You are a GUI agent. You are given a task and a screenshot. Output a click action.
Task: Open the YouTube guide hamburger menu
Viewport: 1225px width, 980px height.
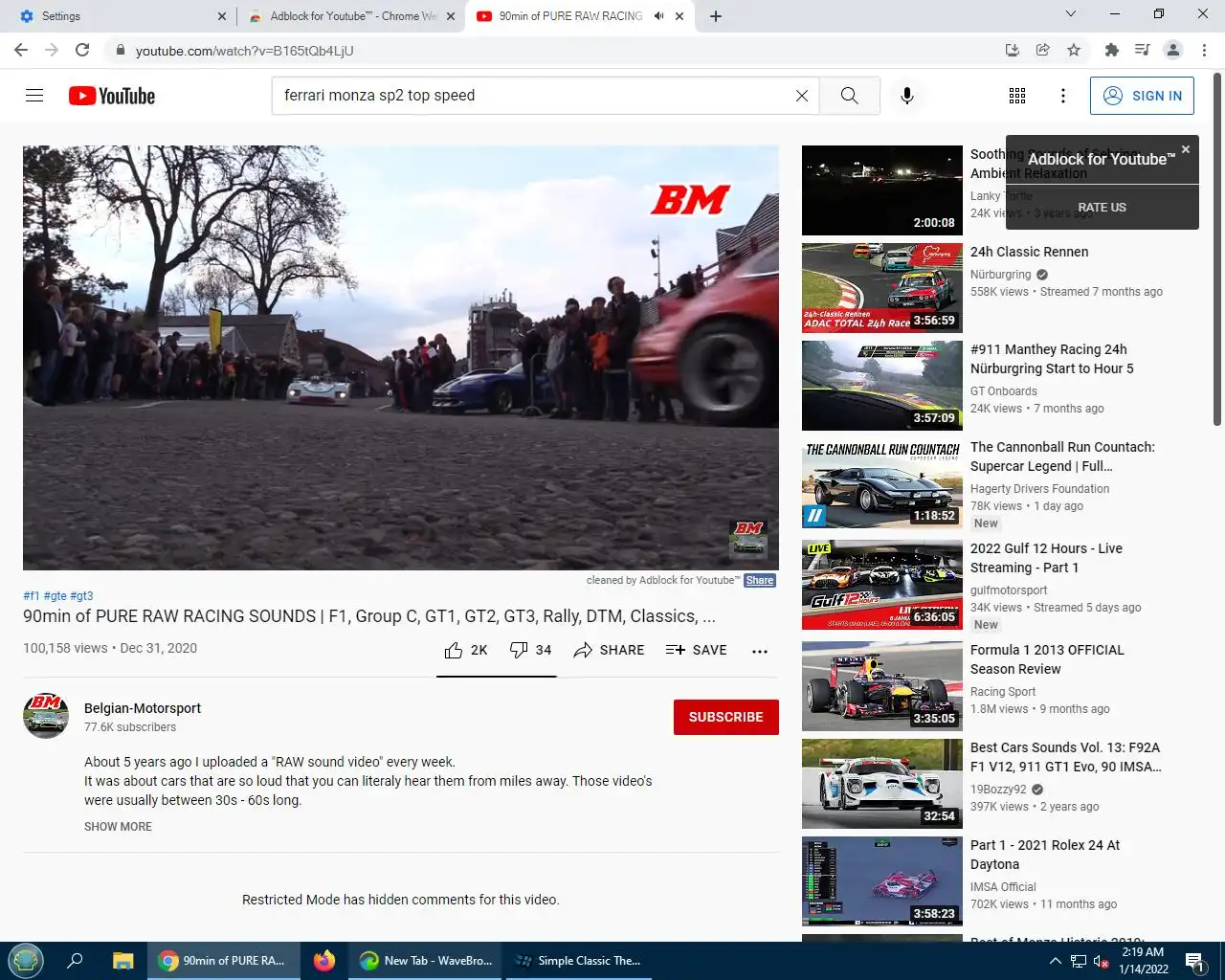(34, 96)
